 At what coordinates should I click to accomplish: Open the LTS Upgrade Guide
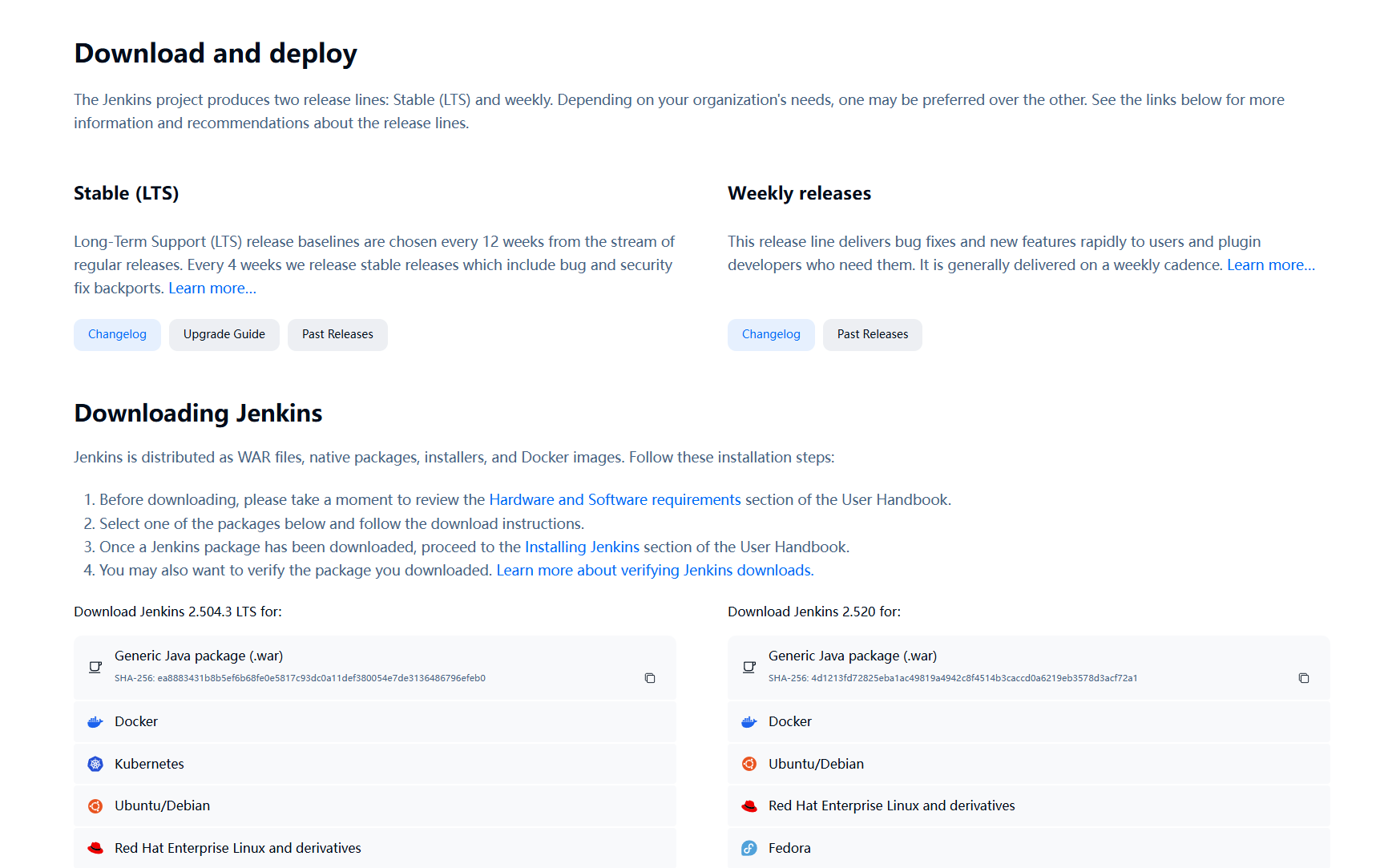click(224, 335)
